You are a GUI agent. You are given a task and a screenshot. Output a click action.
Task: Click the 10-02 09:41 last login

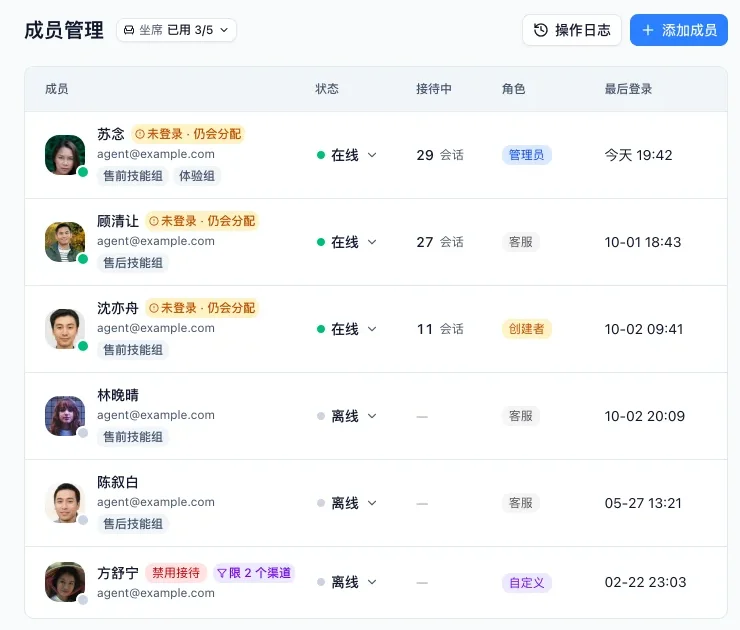[x=644, y=329]
